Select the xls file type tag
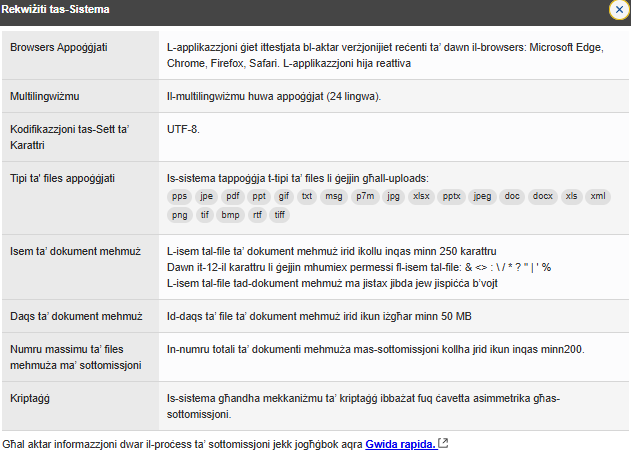 coord(571,196)
